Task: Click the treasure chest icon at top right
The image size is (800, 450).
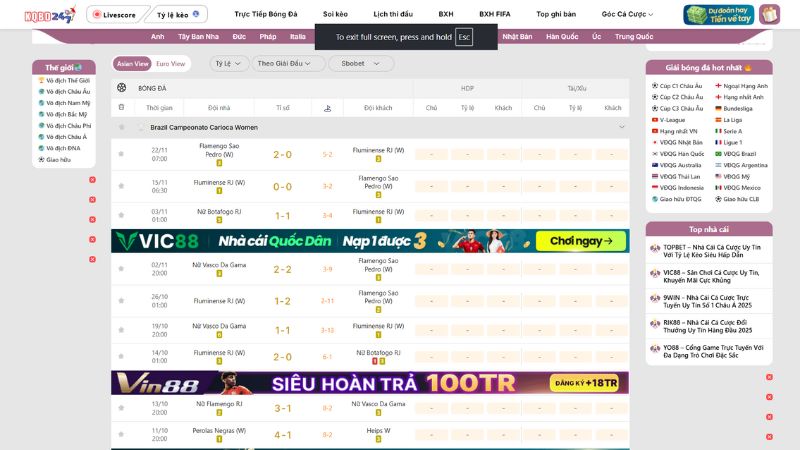Action: click(x=769, y=14)
